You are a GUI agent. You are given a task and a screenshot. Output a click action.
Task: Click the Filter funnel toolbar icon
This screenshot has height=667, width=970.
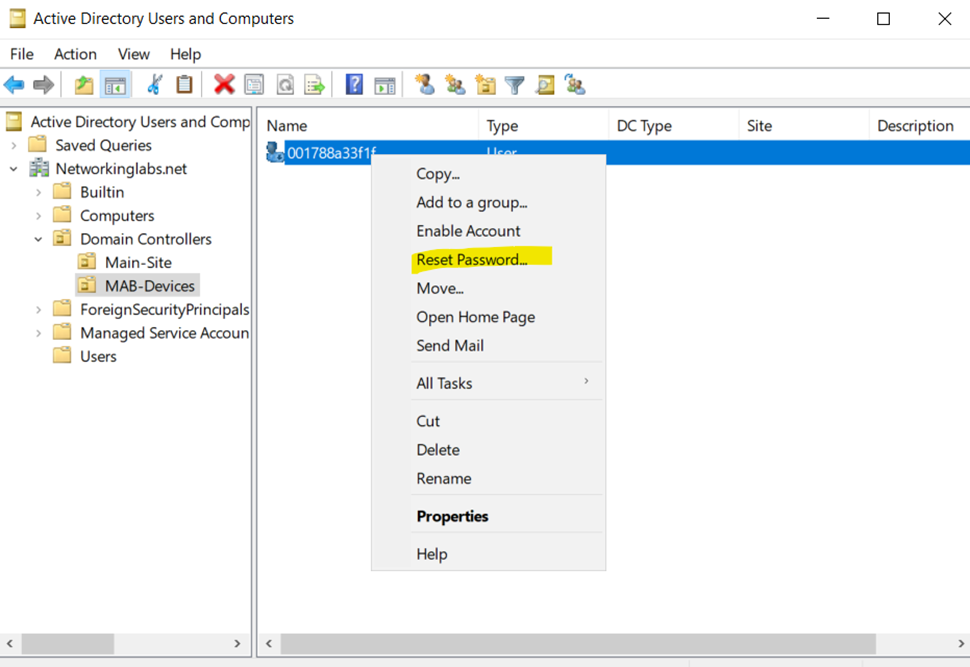point(514,85)
